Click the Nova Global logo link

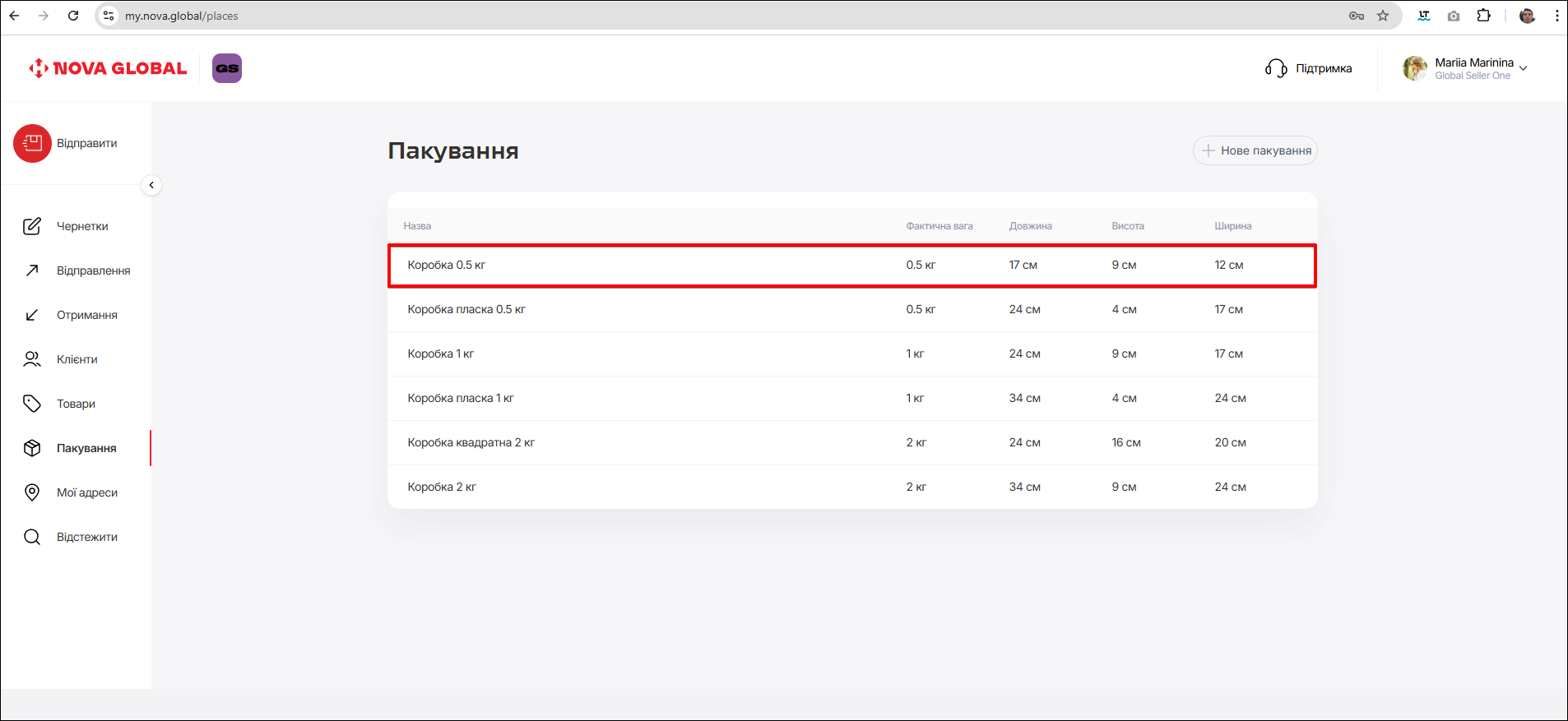point(108,68)
